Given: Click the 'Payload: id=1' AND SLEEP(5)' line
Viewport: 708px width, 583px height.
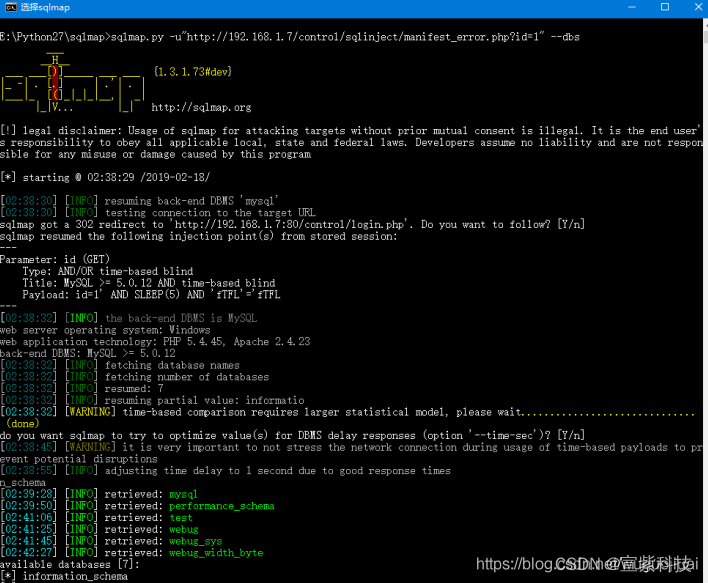Looking at the screenshot, I should [x=151, y=295].
